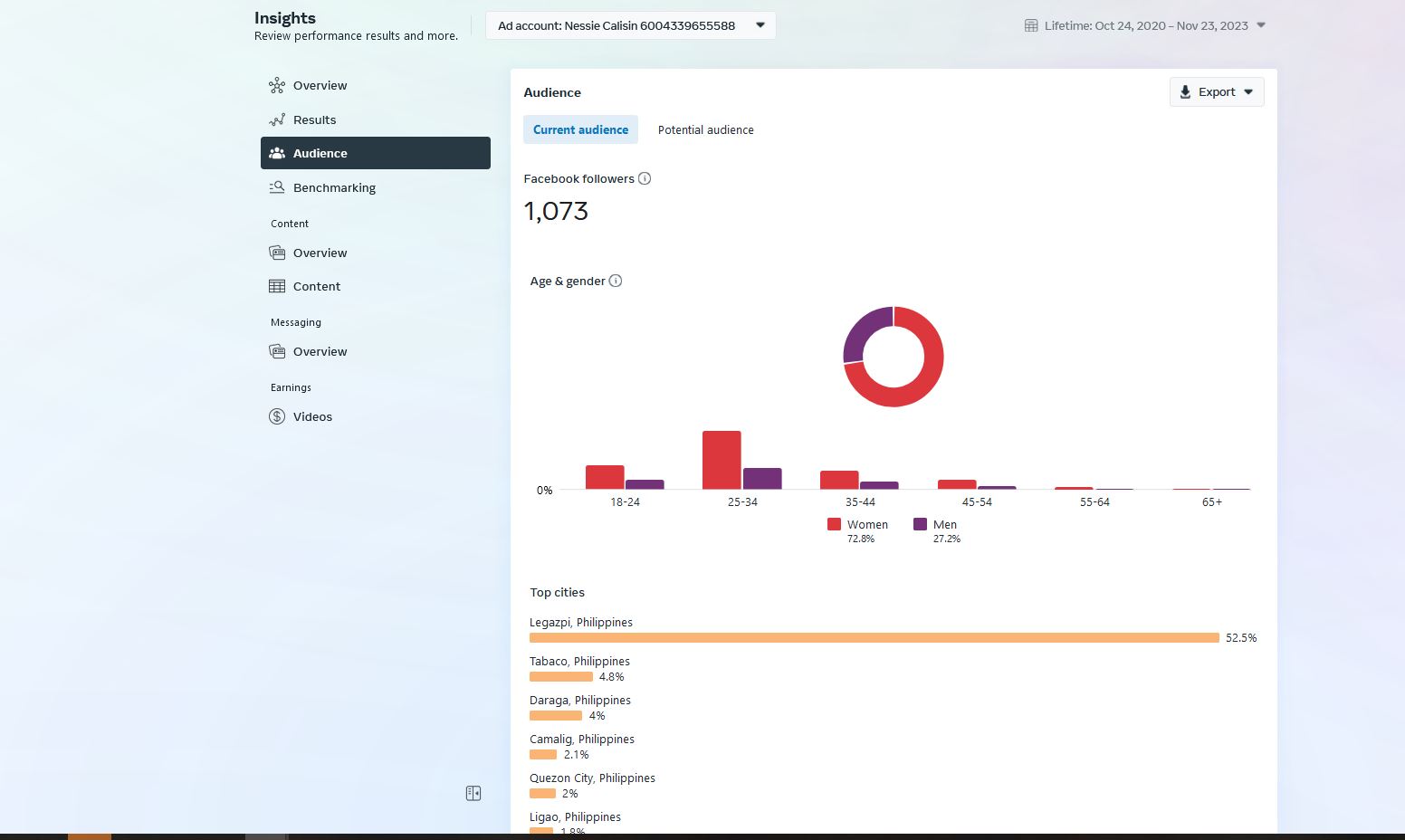The height and width of the screenshot is (840, 1405).
Task: Click info icon beside Age & gender
Action: pyautogui.click(x=616, y=281)
